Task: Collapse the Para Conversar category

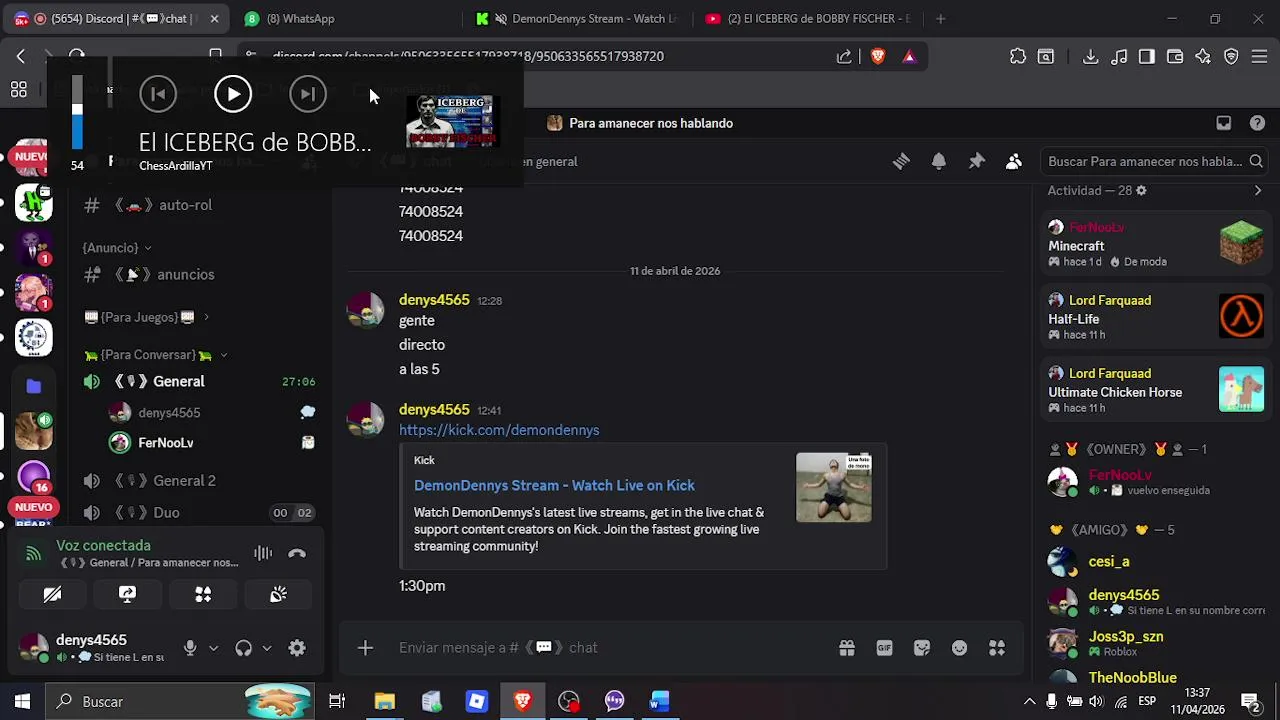Action: (x=155, y=355)
